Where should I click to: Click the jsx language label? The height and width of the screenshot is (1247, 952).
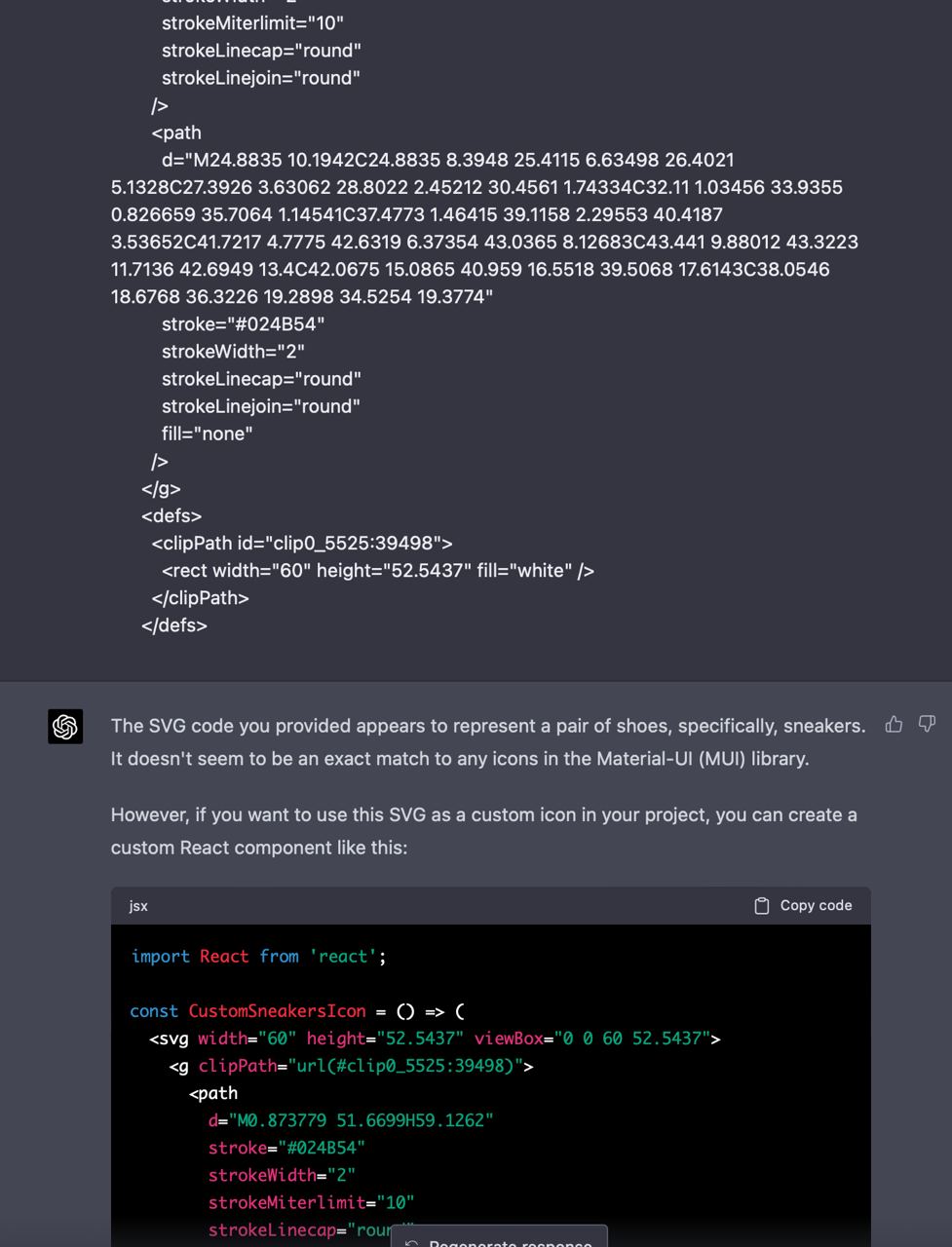click(x=138, y=906)
